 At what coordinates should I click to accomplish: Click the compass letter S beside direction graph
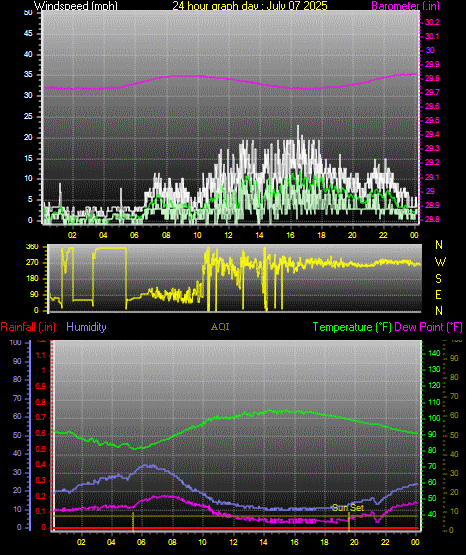tap(438, 279)
